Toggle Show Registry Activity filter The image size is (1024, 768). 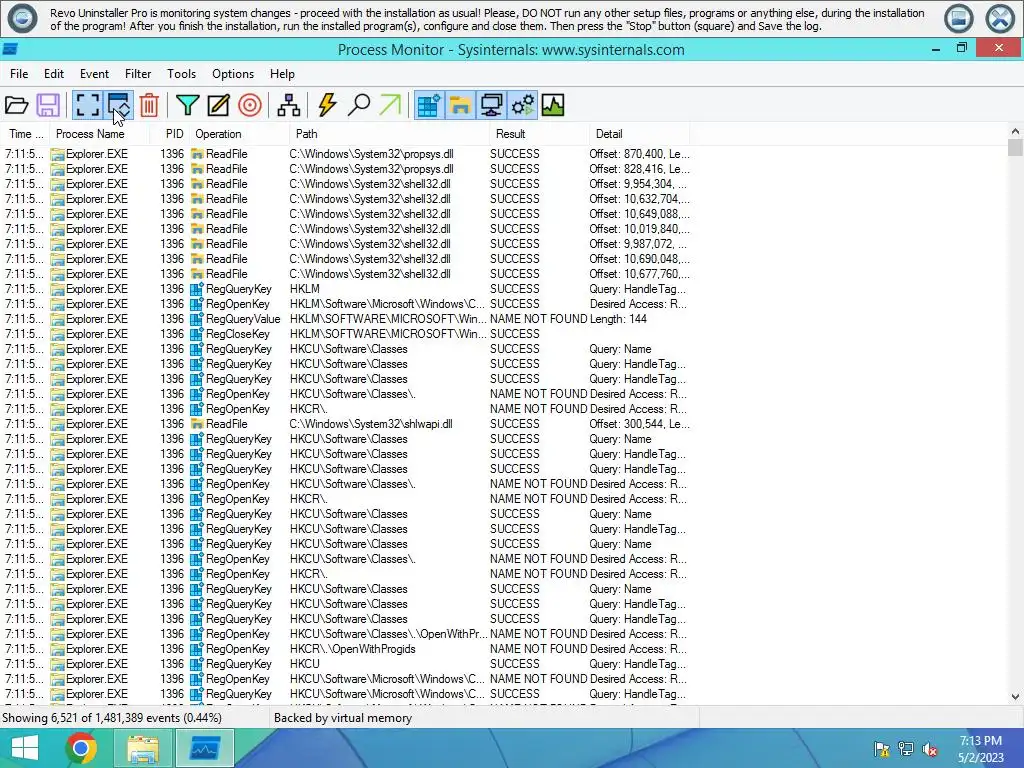[429, 105]
